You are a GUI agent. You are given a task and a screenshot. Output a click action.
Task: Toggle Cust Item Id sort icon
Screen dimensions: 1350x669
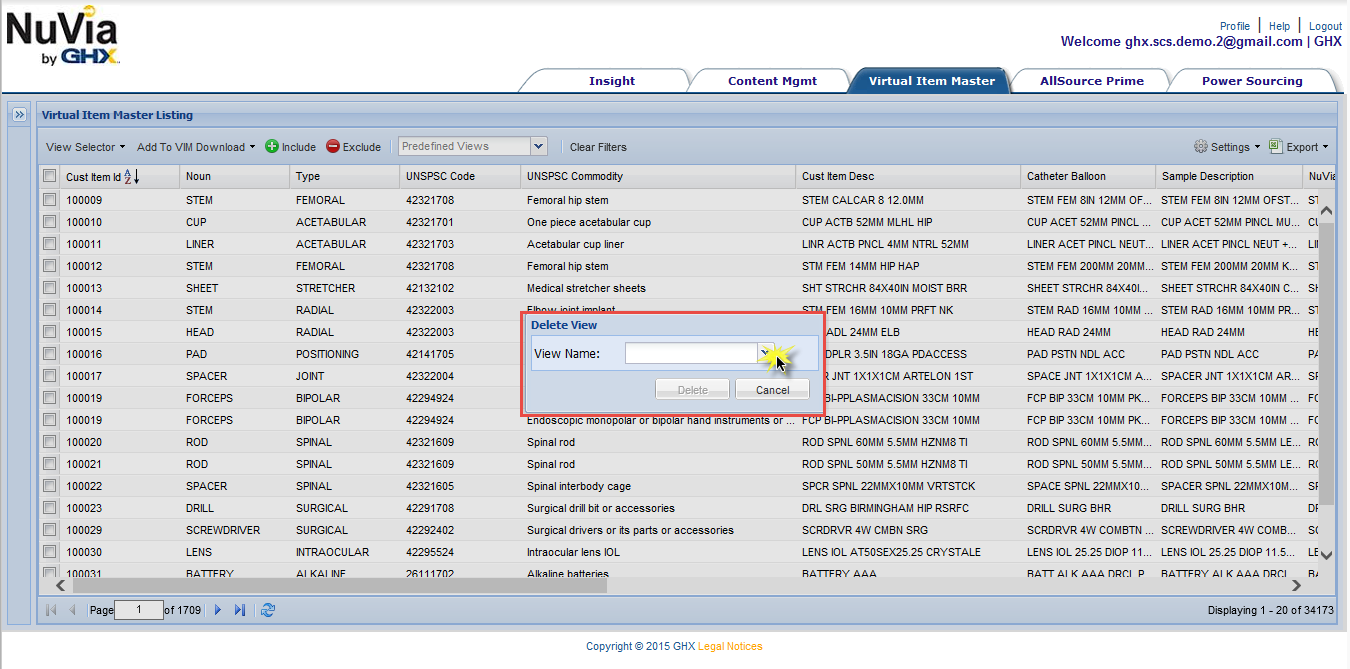pyautogui.click(x=133, y=177)
